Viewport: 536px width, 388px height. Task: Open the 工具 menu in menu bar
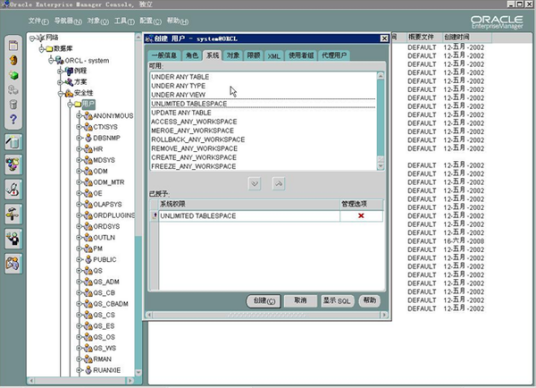(x=124, y=21)
